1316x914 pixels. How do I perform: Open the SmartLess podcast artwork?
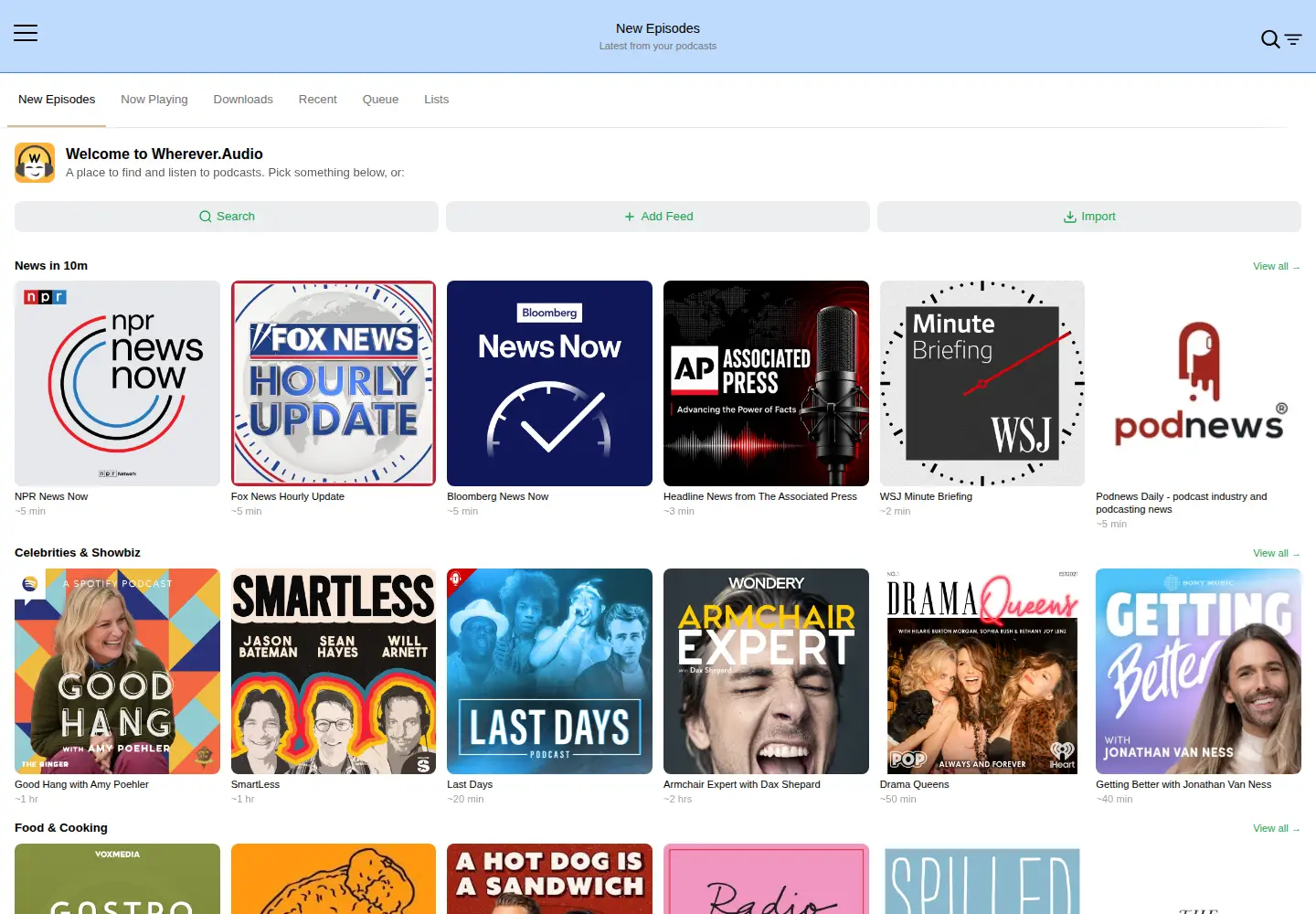[x=334, y=671]
